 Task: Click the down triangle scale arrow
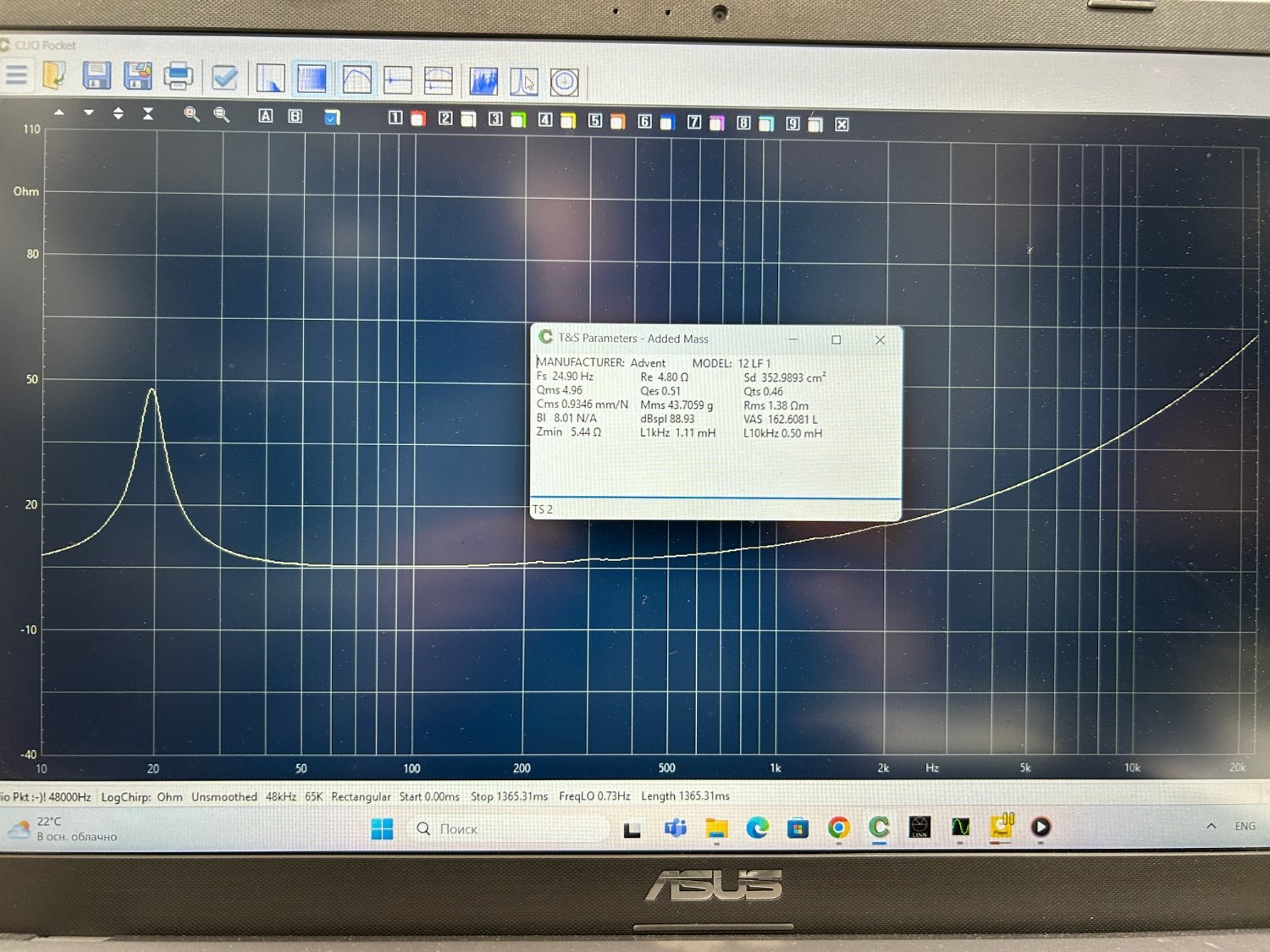click(x=89, y=112)
